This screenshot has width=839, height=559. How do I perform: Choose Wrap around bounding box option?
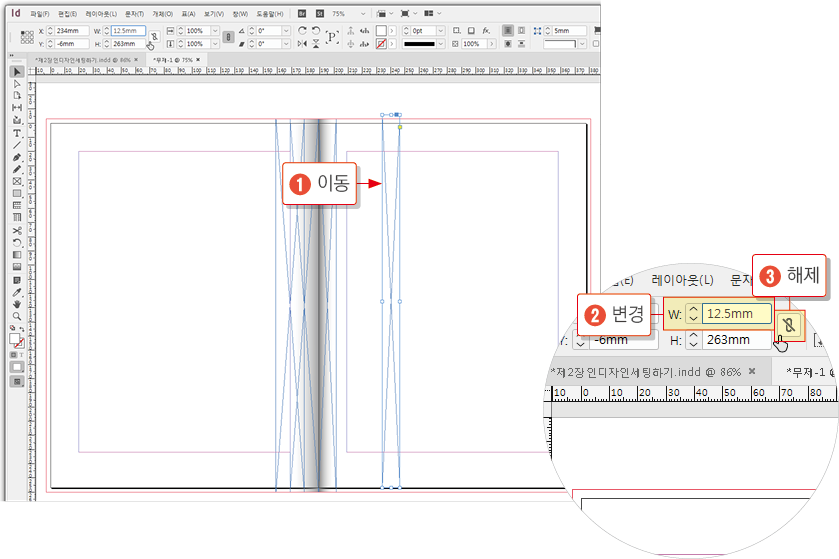[522, 30]
